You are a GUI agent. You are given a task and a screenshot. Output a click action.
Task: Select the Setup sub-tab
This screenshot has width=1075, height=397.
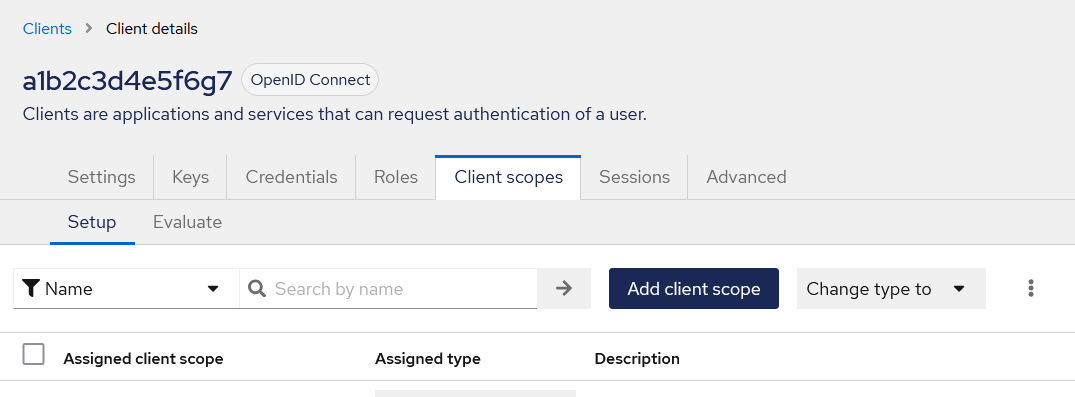tap(92, 222)
